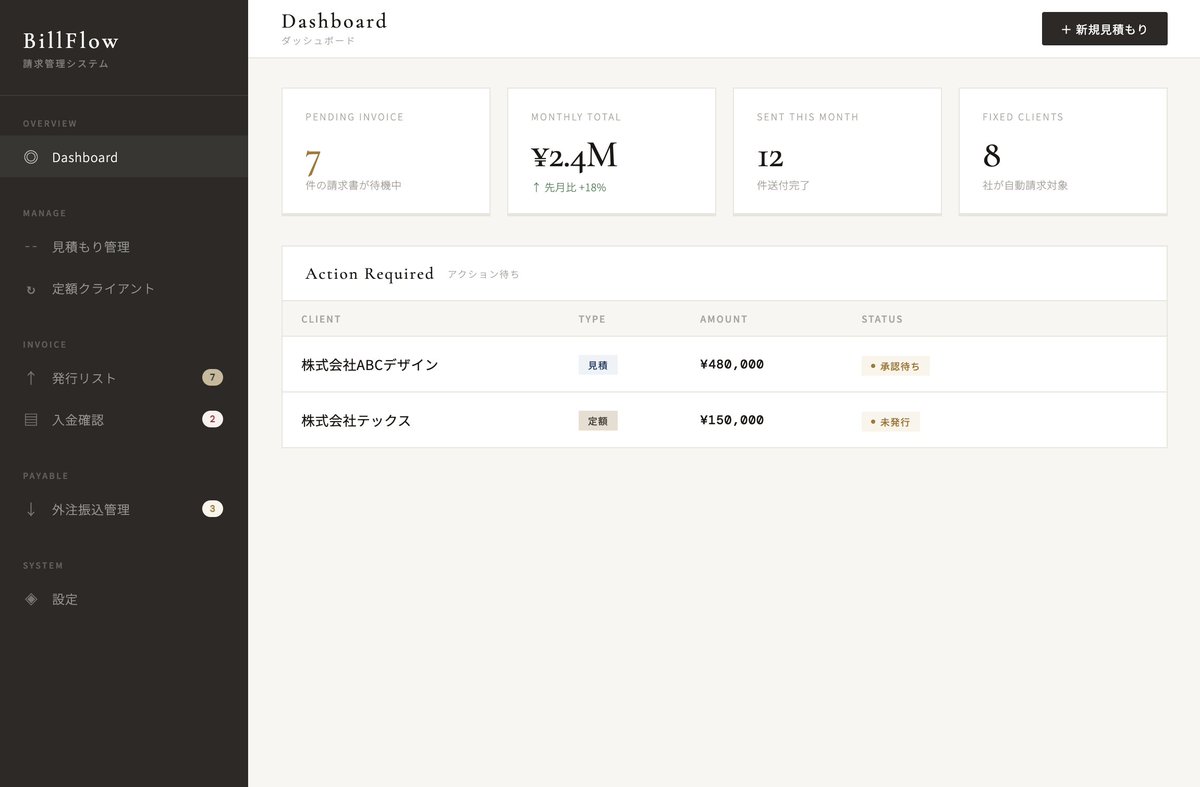
Task: Click 請求管理システム tagline in sidebar
Action: (x=66, y=64)
